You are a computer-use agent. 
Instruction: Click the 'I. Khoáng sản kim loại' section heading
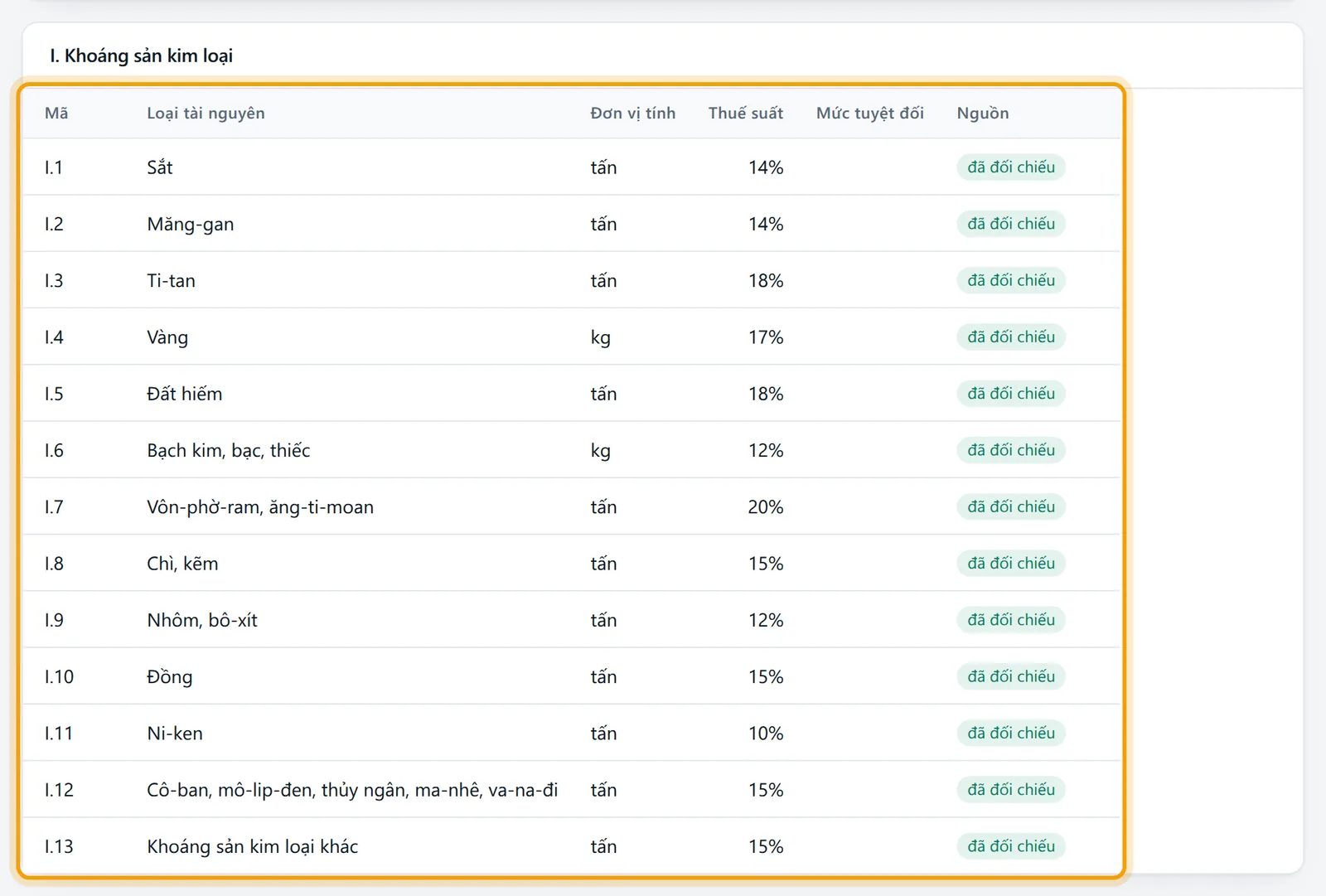click(141, 56)
